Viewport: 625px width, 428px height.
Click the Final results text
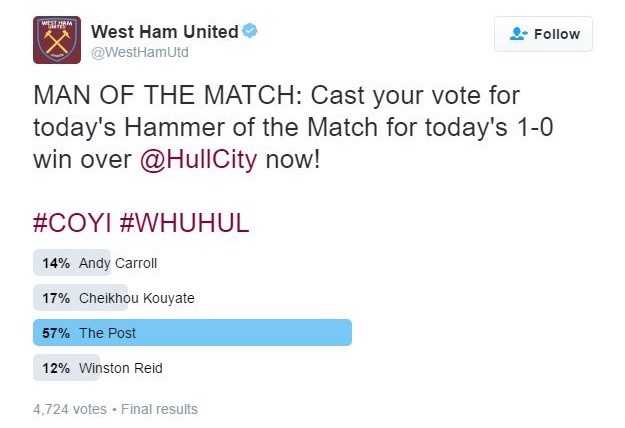(x=159, y=409)
